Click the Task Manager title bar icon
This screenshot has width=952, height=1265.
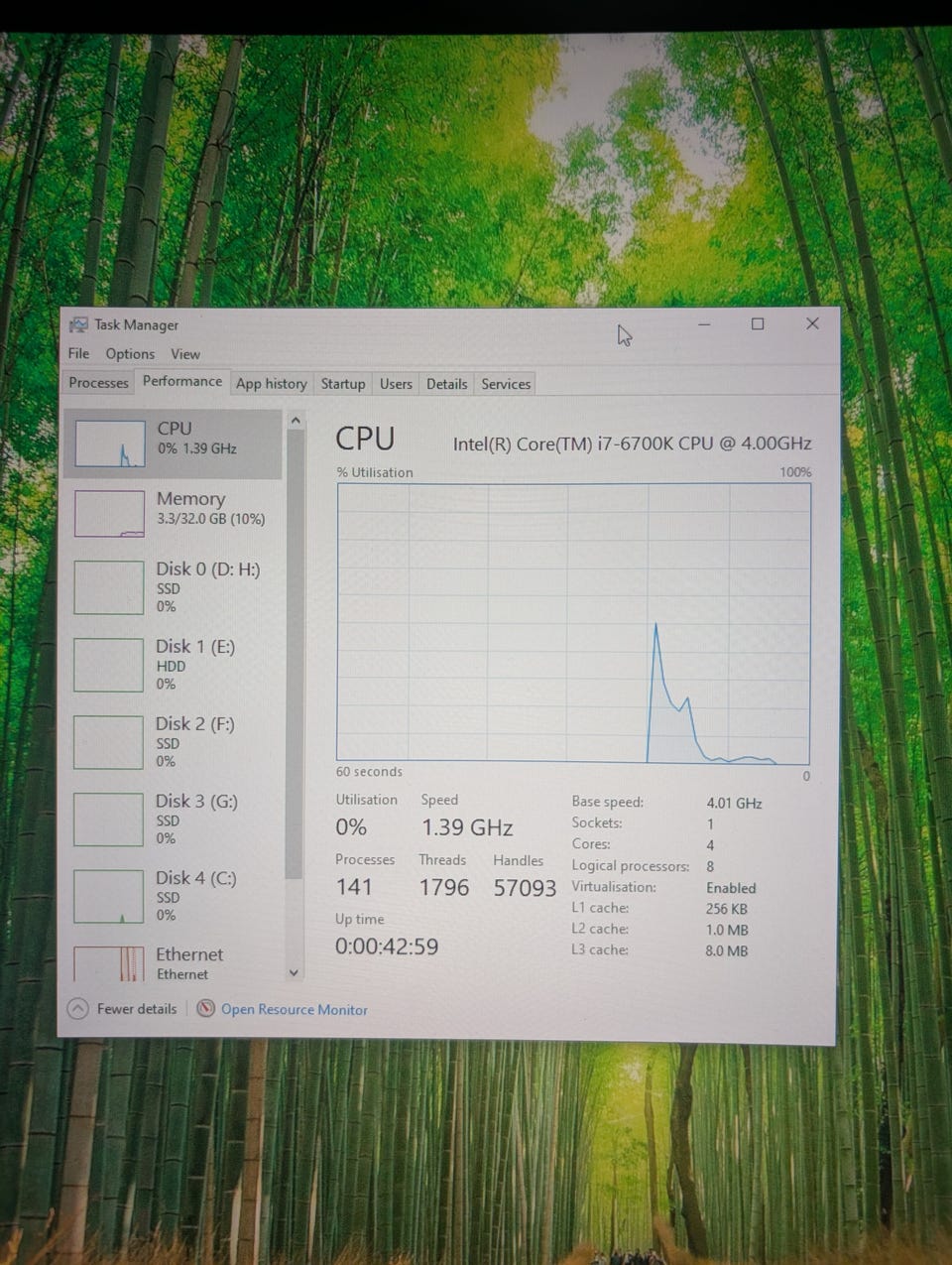78,324
